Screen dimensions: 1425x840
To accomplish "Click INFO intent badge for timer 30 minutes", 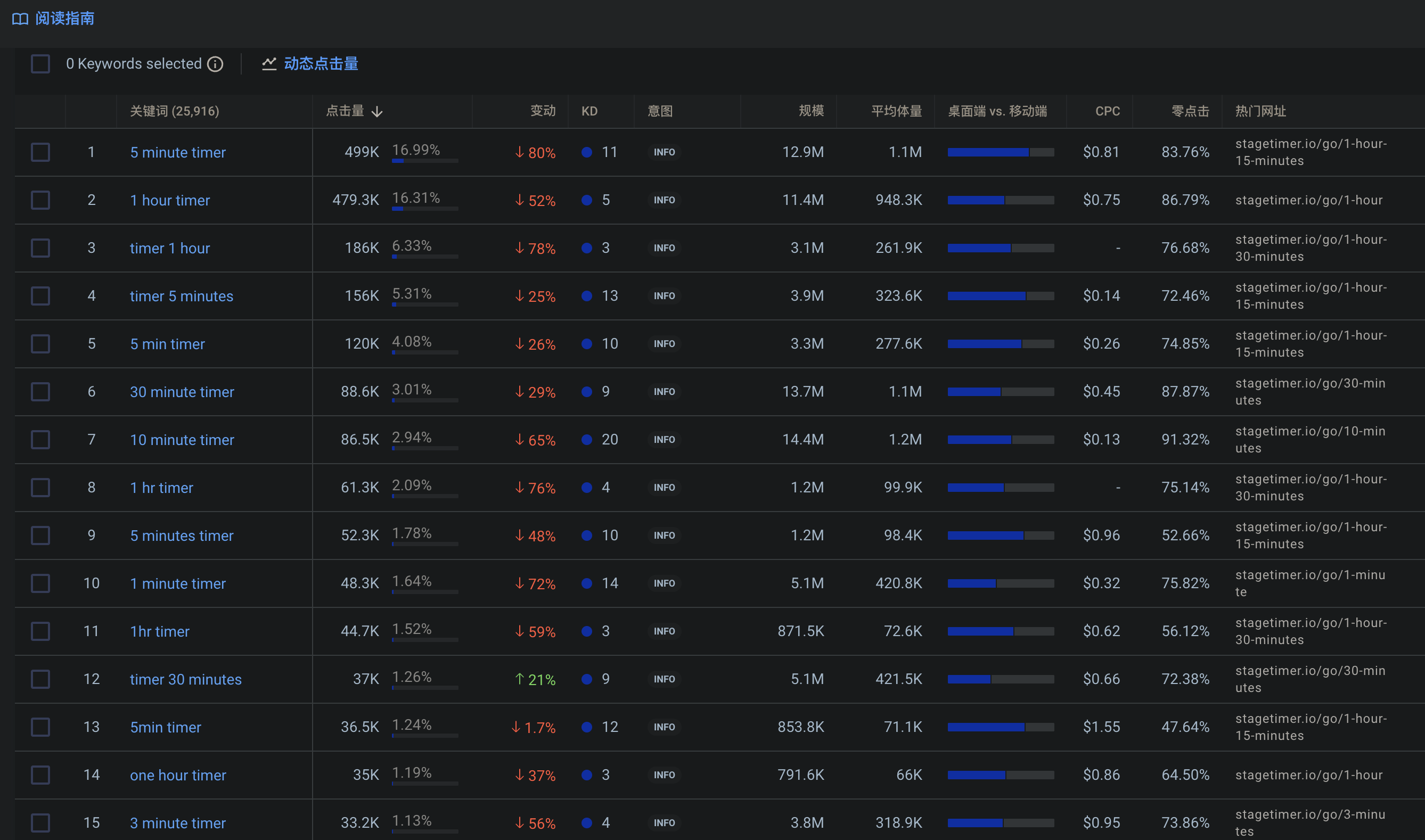I will pos(664,679).
